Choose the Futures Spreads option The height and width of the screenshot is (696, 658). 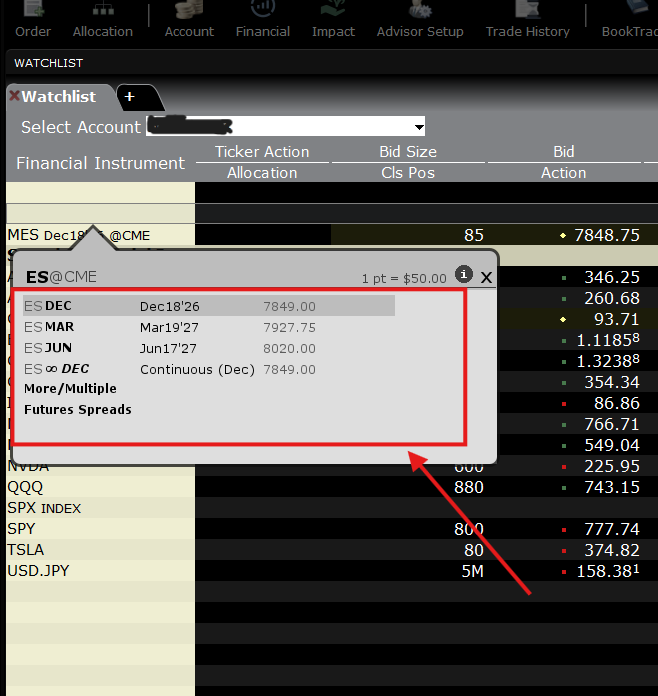[78, 409]
